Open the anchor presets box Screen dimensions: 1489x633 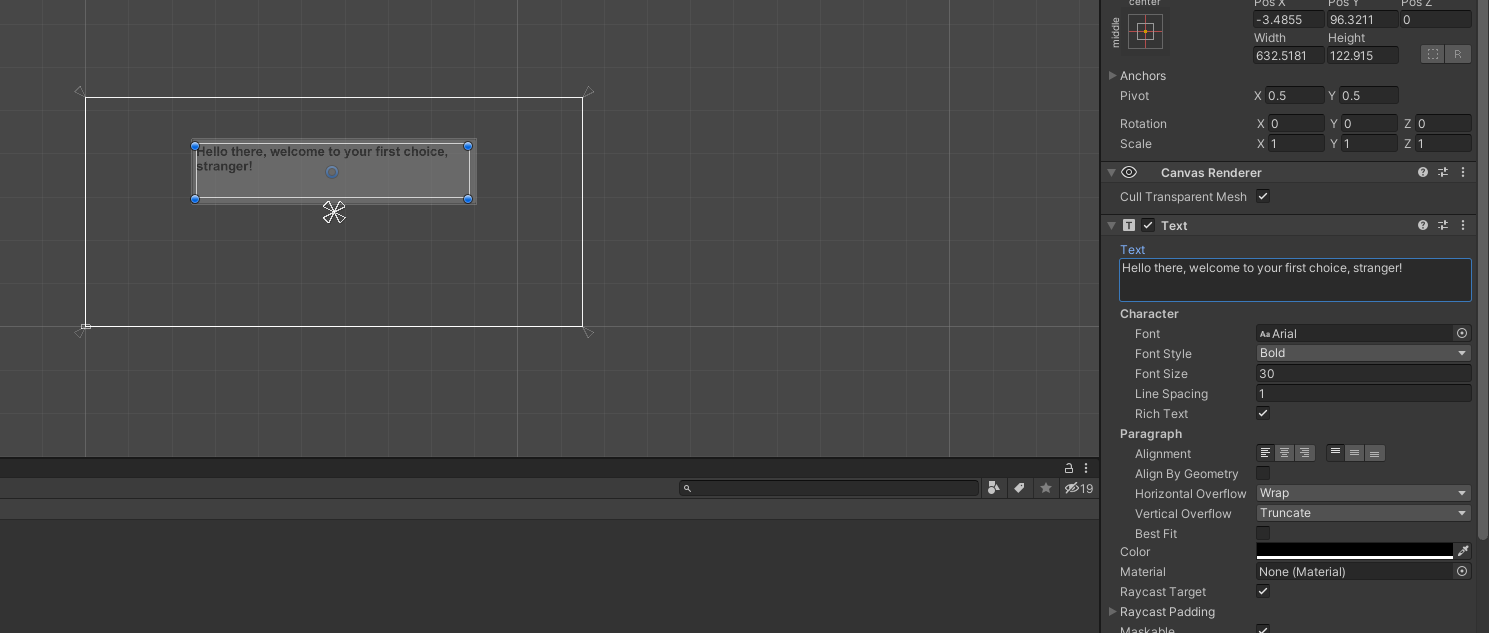1145,32
